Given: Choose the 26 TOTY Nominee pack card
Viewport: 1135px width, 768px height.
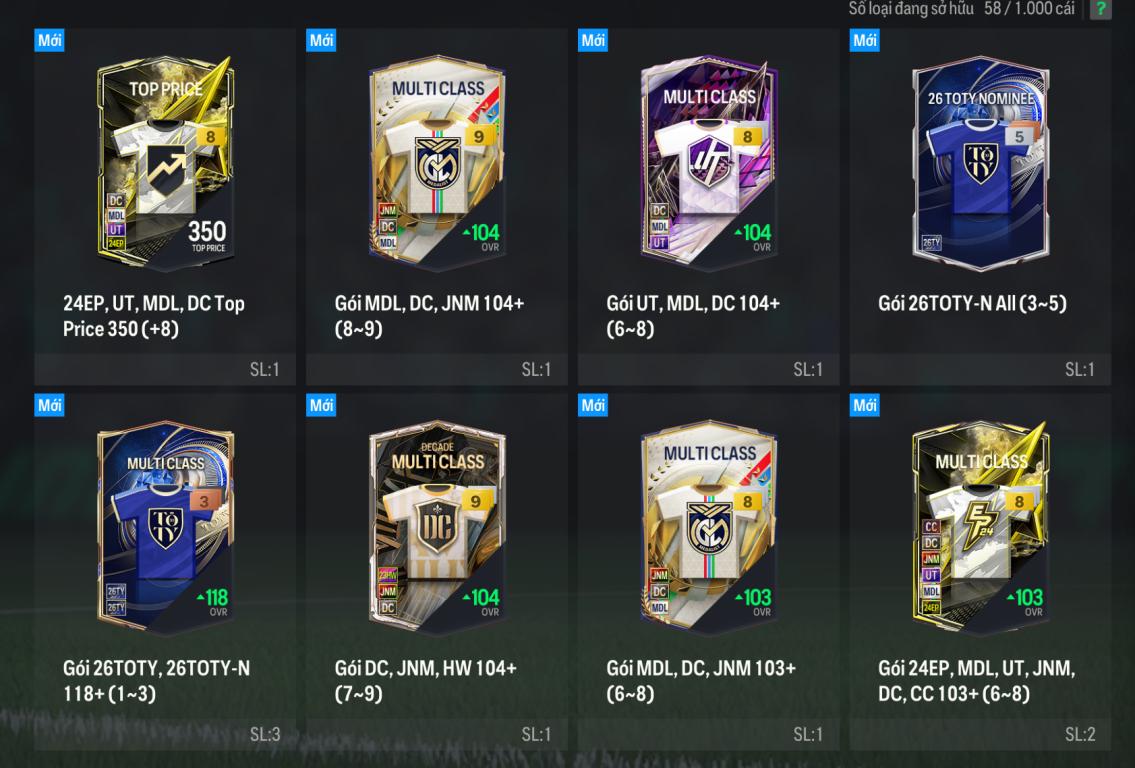Looking at the screenshot, I should (x=980, y=164).
